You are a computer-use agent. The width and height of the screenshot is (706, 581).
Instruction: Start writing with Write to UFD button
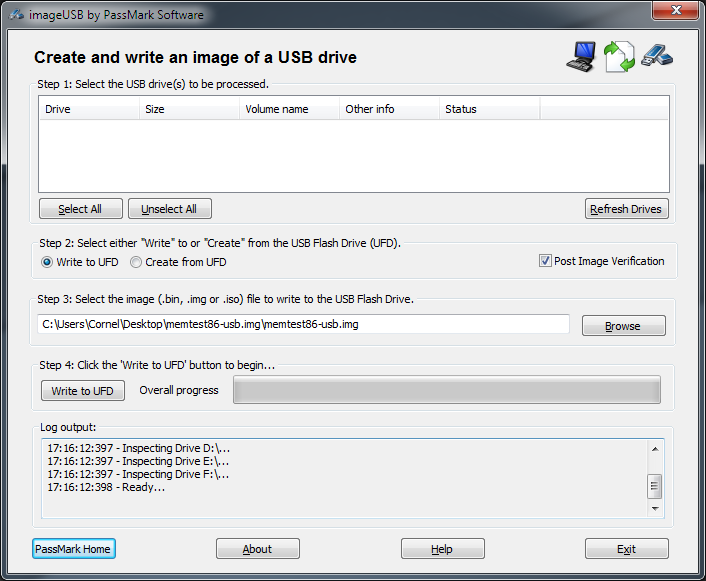coord(83,390)
